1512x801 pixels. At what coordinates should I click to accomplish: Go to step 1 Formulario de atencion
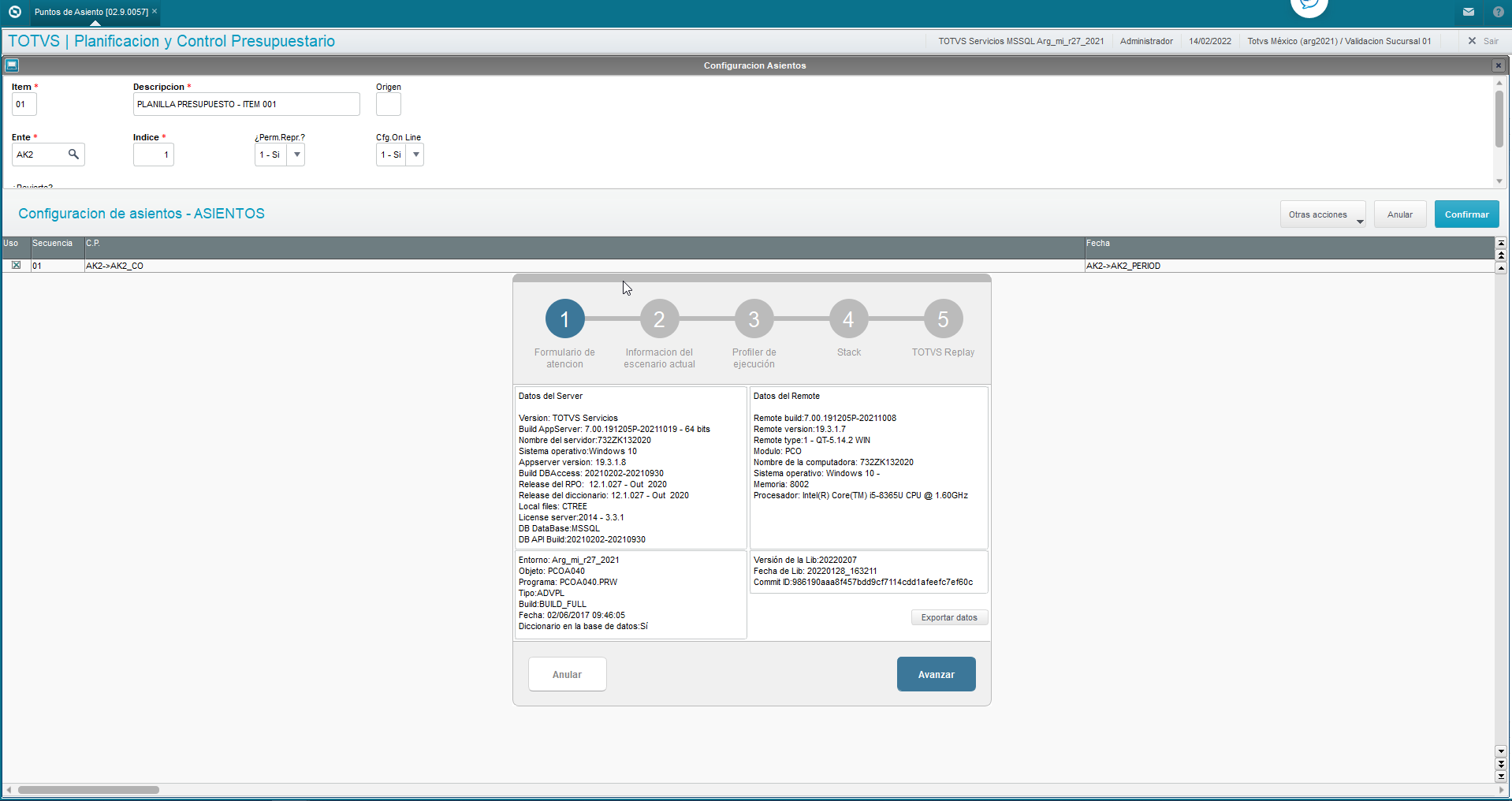pos(564,319)
